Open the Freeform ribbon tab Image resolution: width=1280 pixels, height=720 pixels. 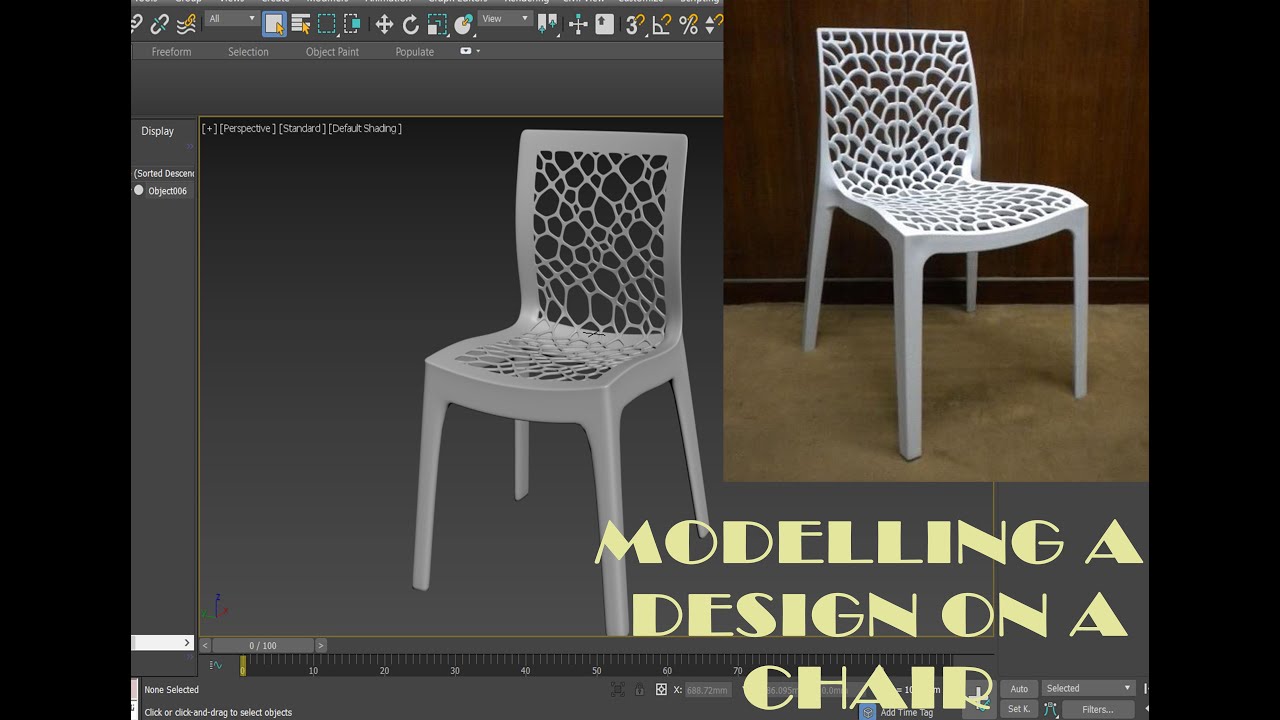pyautogui.click(x=171, y=52)
